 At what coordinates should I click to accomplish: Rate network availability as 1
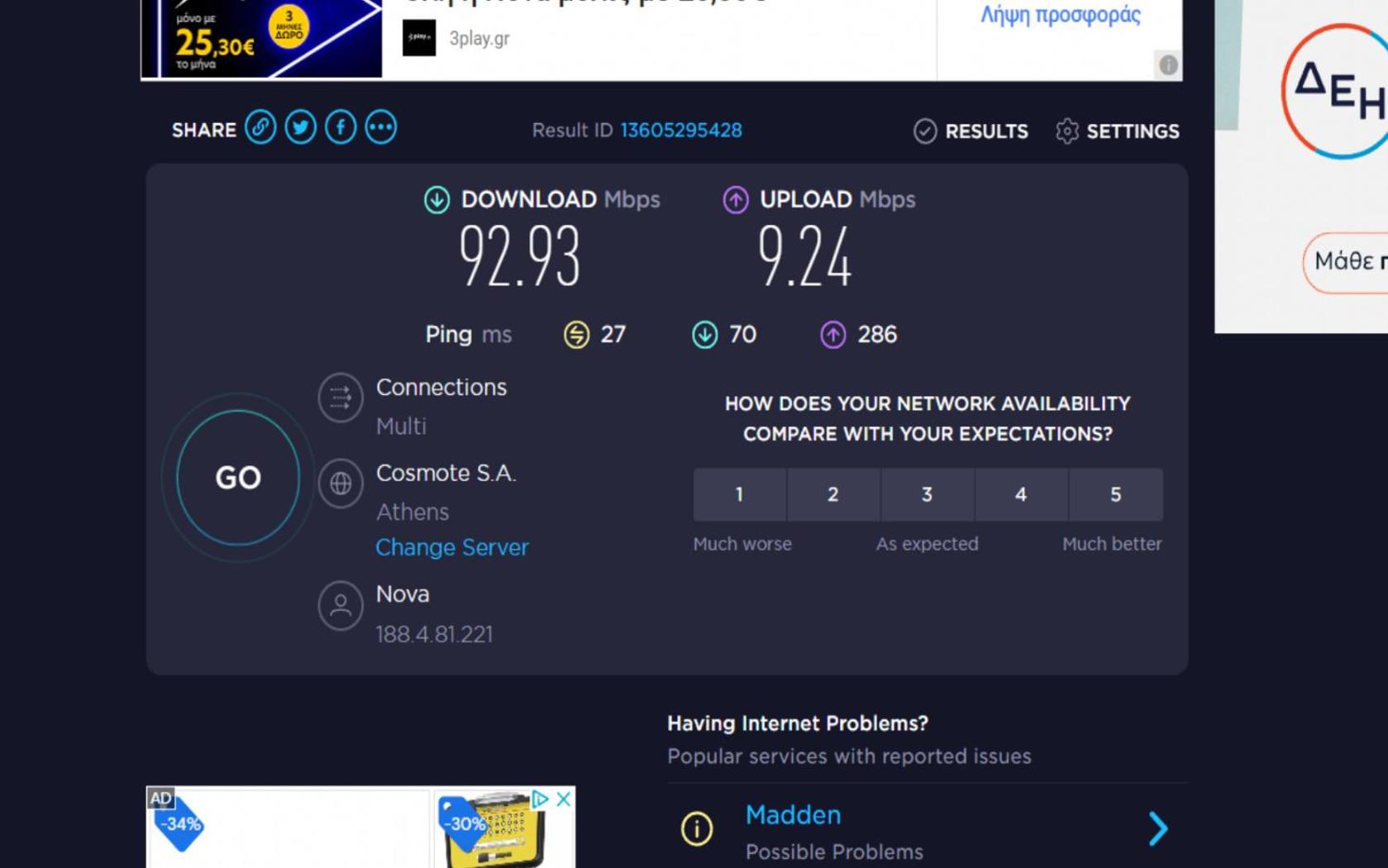(x=739, y=494)
